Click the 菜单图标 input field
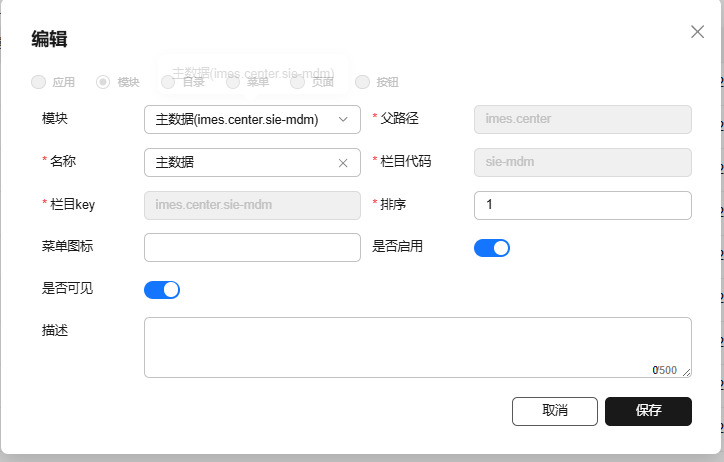 (x=252, y=247)
